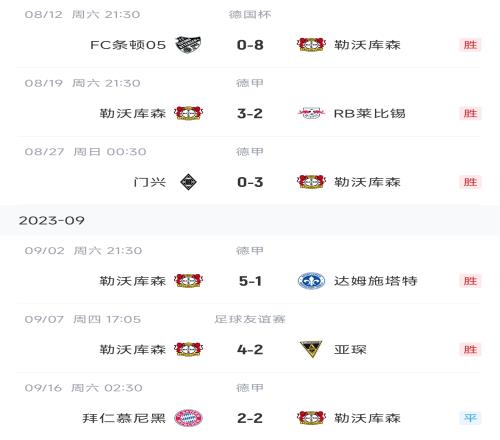Click 勒沃库森 crest in 0-8 match
The height and width of the screenshot is (440, 500).
point(311,45)
